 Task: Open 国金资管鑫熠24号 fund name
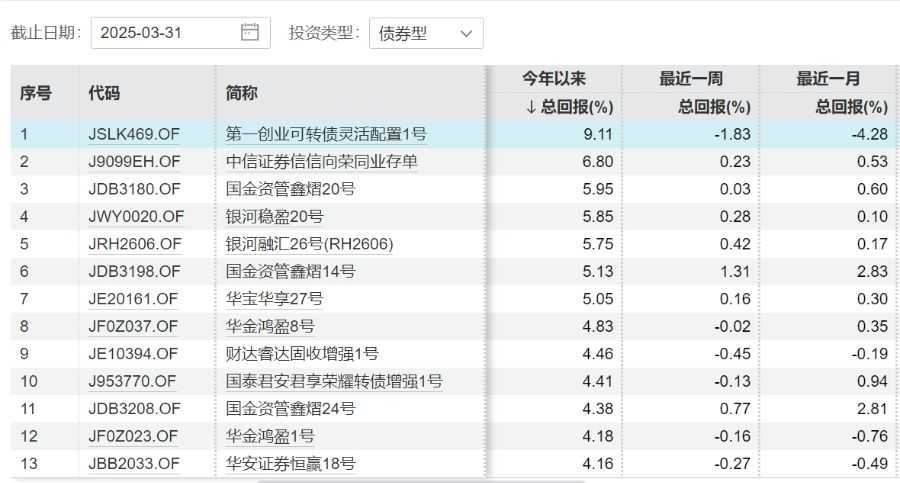pyautogui.click(x=290, y=409)
